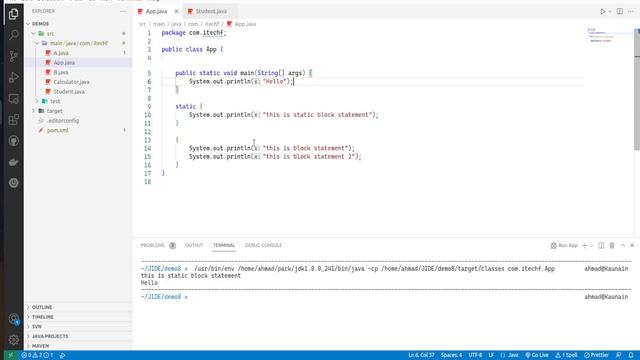Maximize the panel with the up chevron

click(x=623, y=245)
